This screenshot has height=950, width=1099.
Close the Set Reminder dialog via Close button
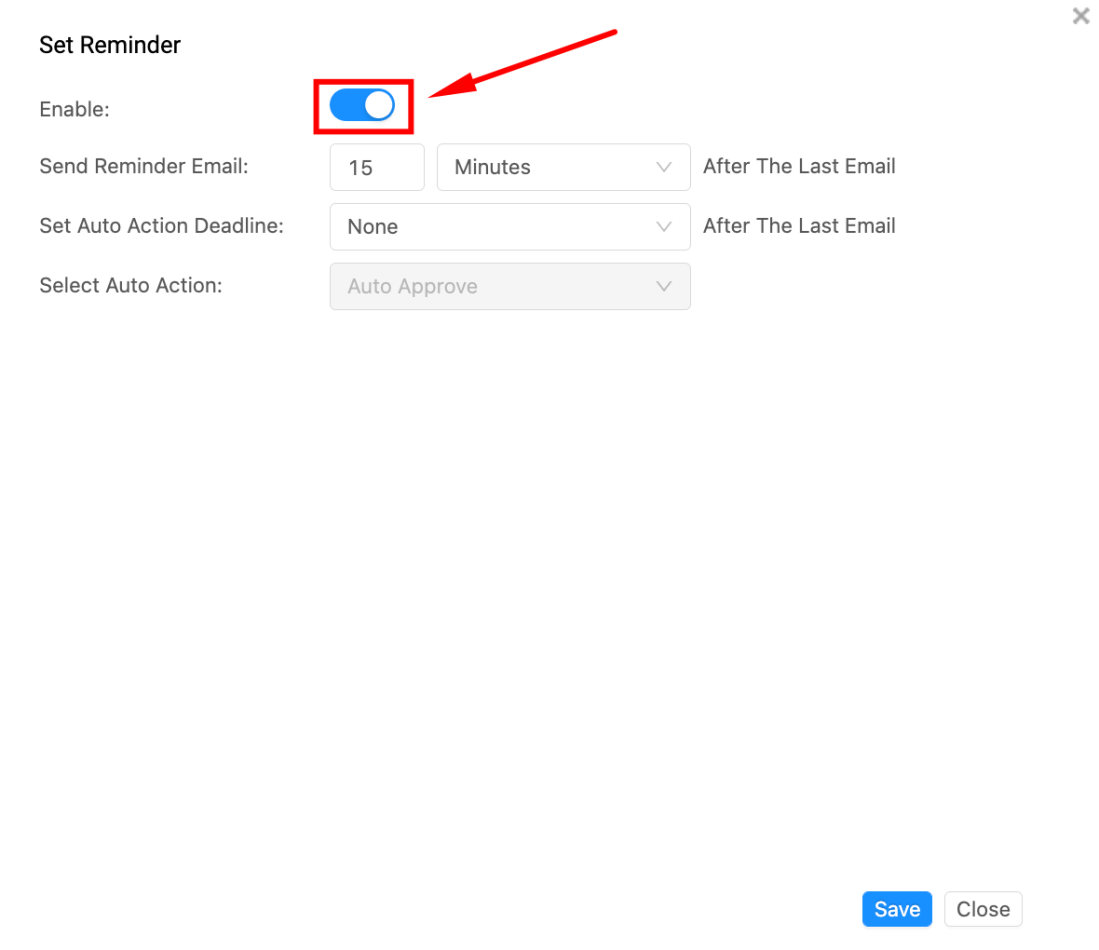(x=982, y=909)
